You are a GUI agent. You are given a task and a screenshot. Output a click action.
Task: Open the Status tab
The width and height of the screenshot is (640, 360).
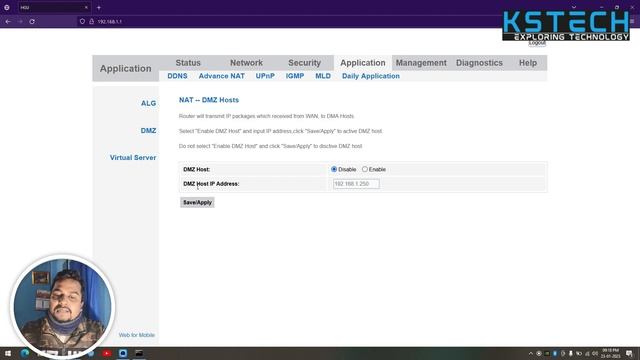tap(188, 63)
